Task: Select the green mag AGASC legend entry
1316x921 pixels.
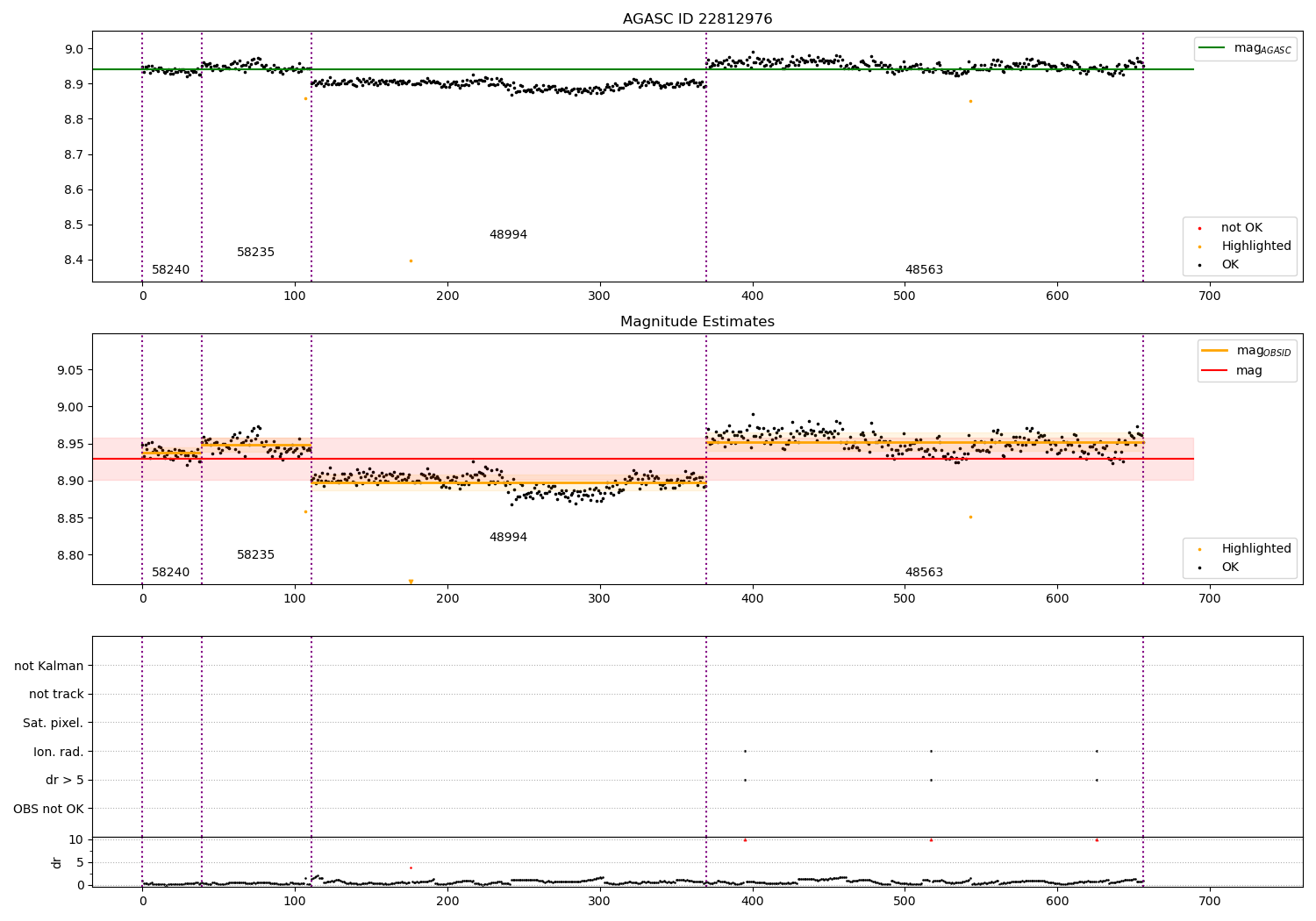Action: (1244, 48)
